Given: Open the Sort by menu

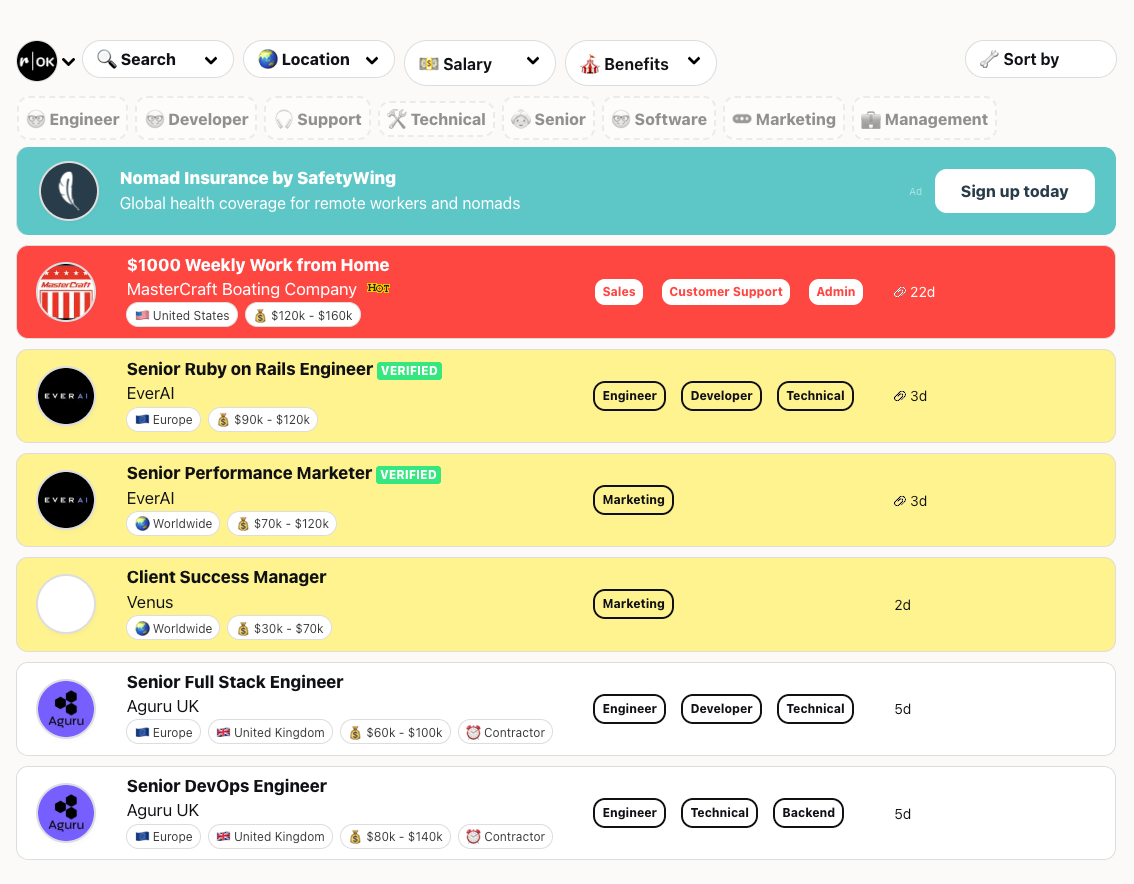Looking at the screenshot, I should point(1041,59).
